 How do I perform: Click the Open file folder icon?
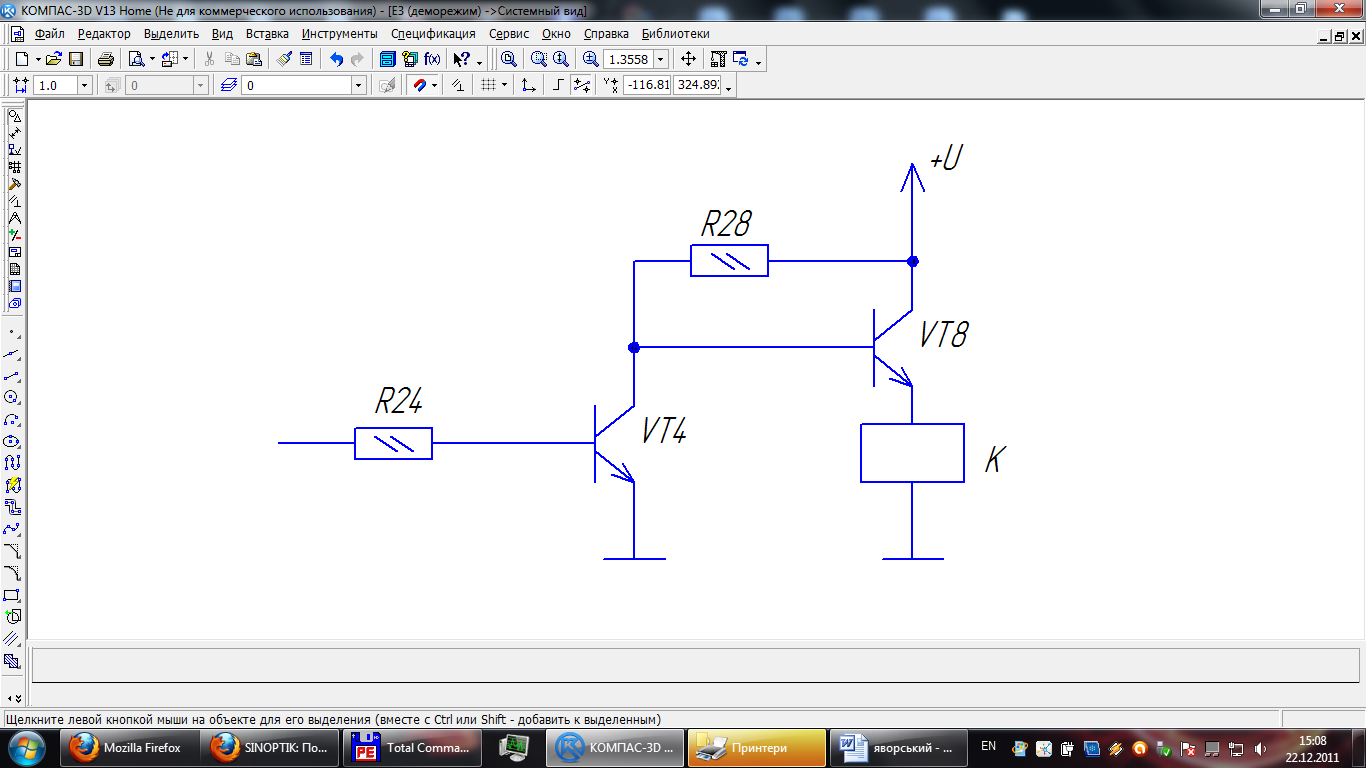pos(54,59)
